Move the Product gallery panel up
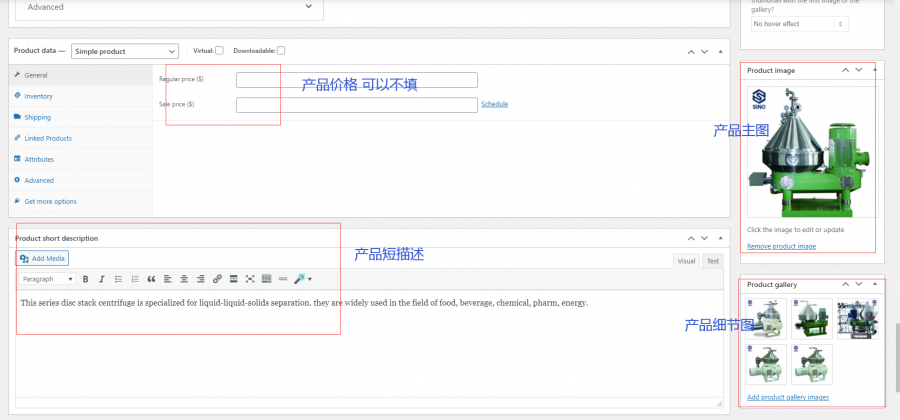900x420 pixels. 845,284
